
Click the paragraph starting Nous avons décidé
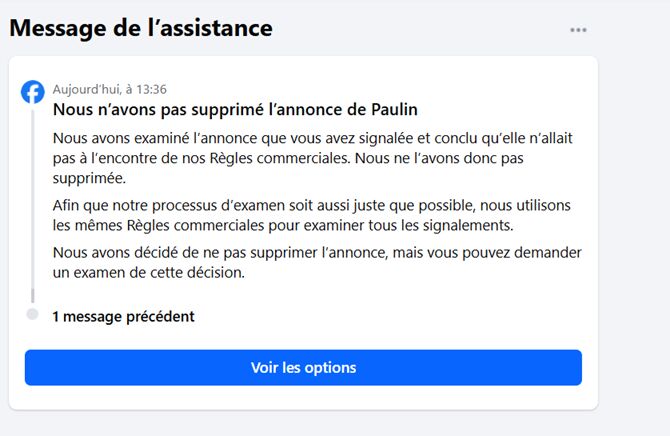pyautogui.click(x=317, y=262)
